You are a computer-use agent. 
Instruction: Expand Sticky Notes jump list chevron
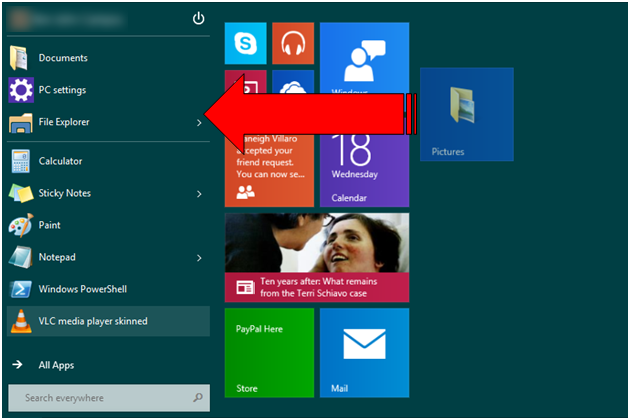click(x=199, y=194)
